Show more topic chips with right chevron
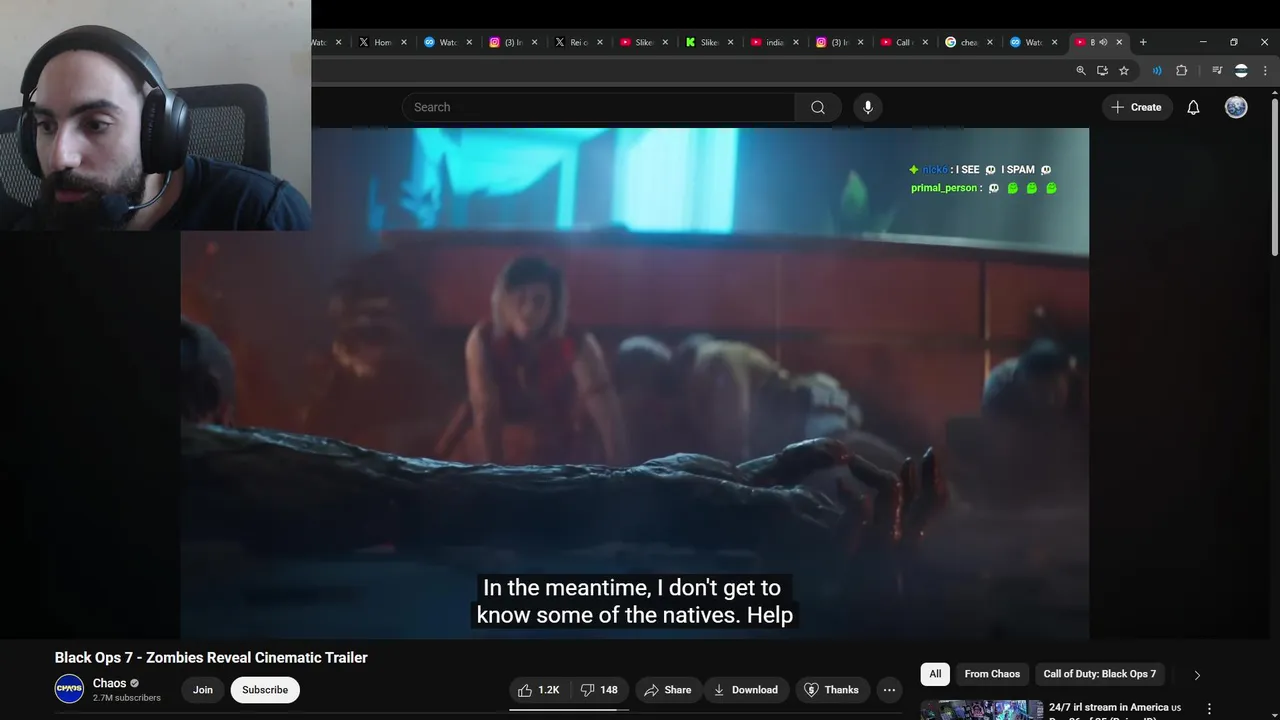Viewport: 1280px width, 720px height. point(1197,675)
